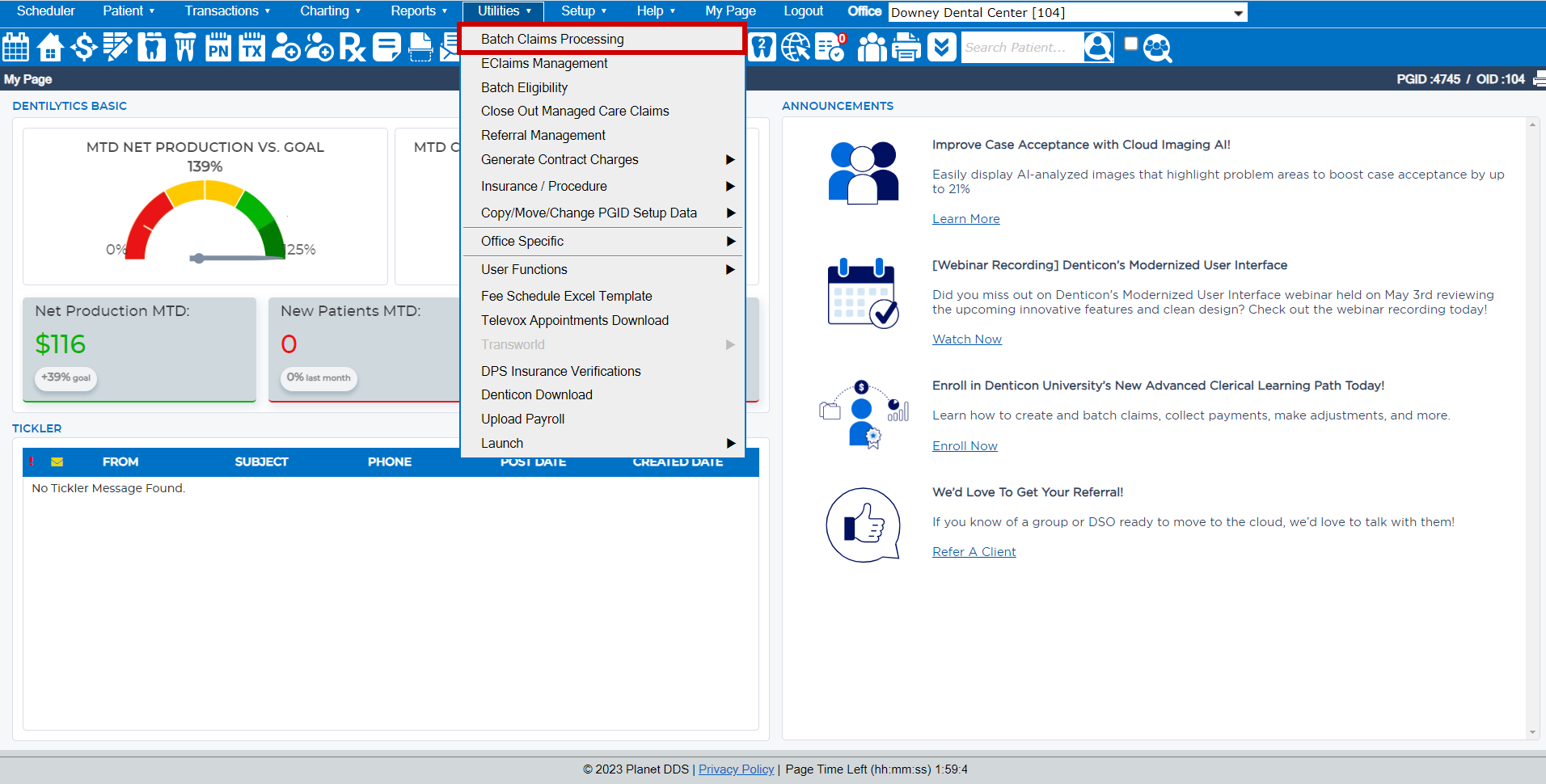The width and height of the screenshot is (1546, 784).
Task: Open the Utilities menu
Action: click(x=502, y=11)
